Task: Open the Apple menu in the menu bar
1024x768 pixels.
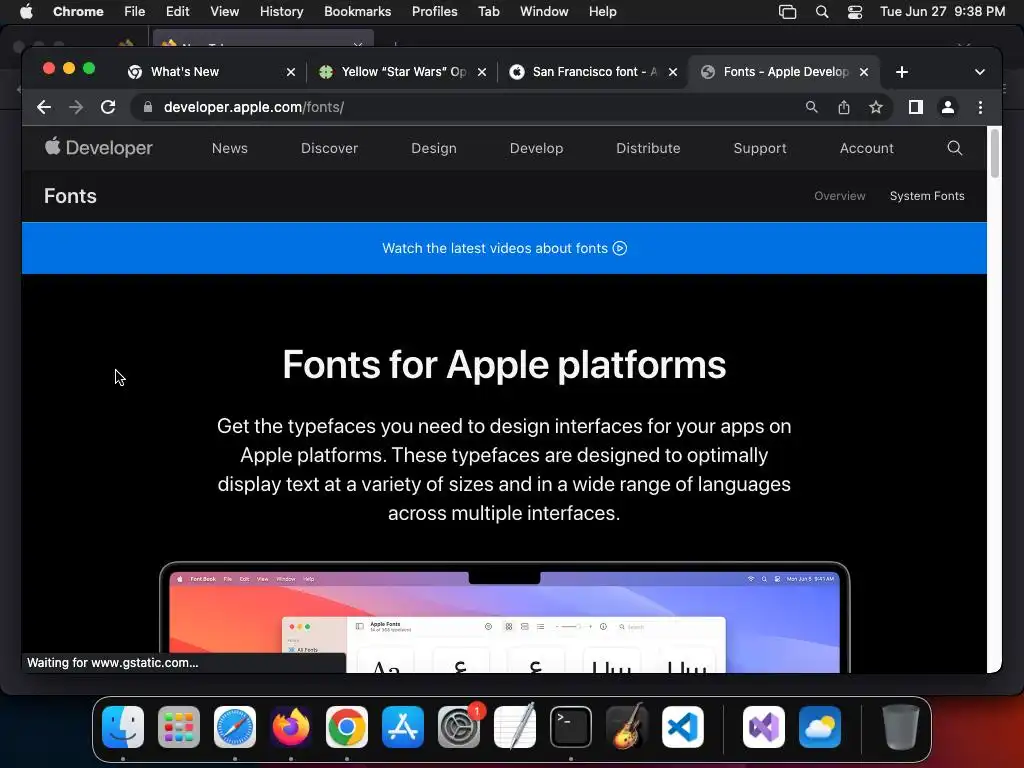Action: (26, 12)
